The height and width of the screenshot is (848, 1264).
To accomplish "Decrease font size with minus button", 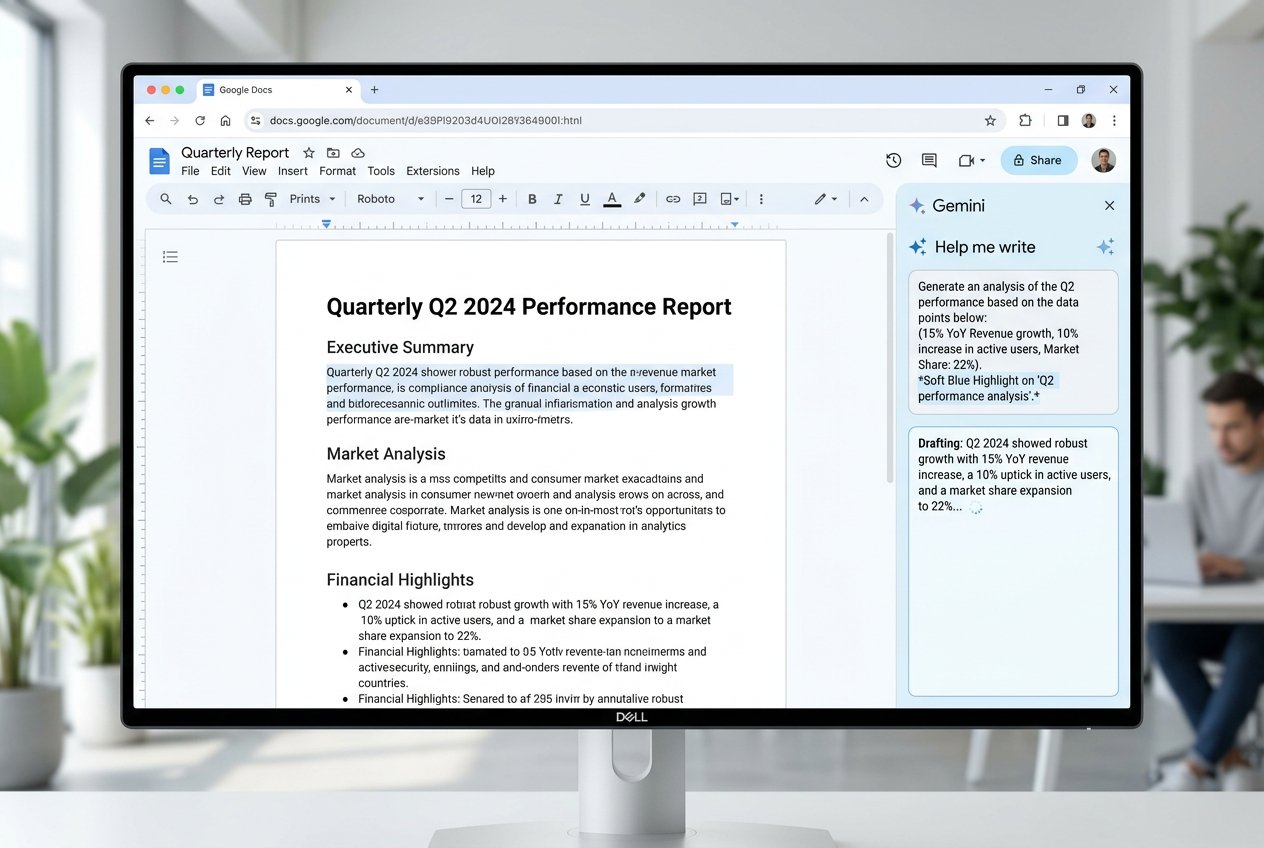I will click(449, 199).
